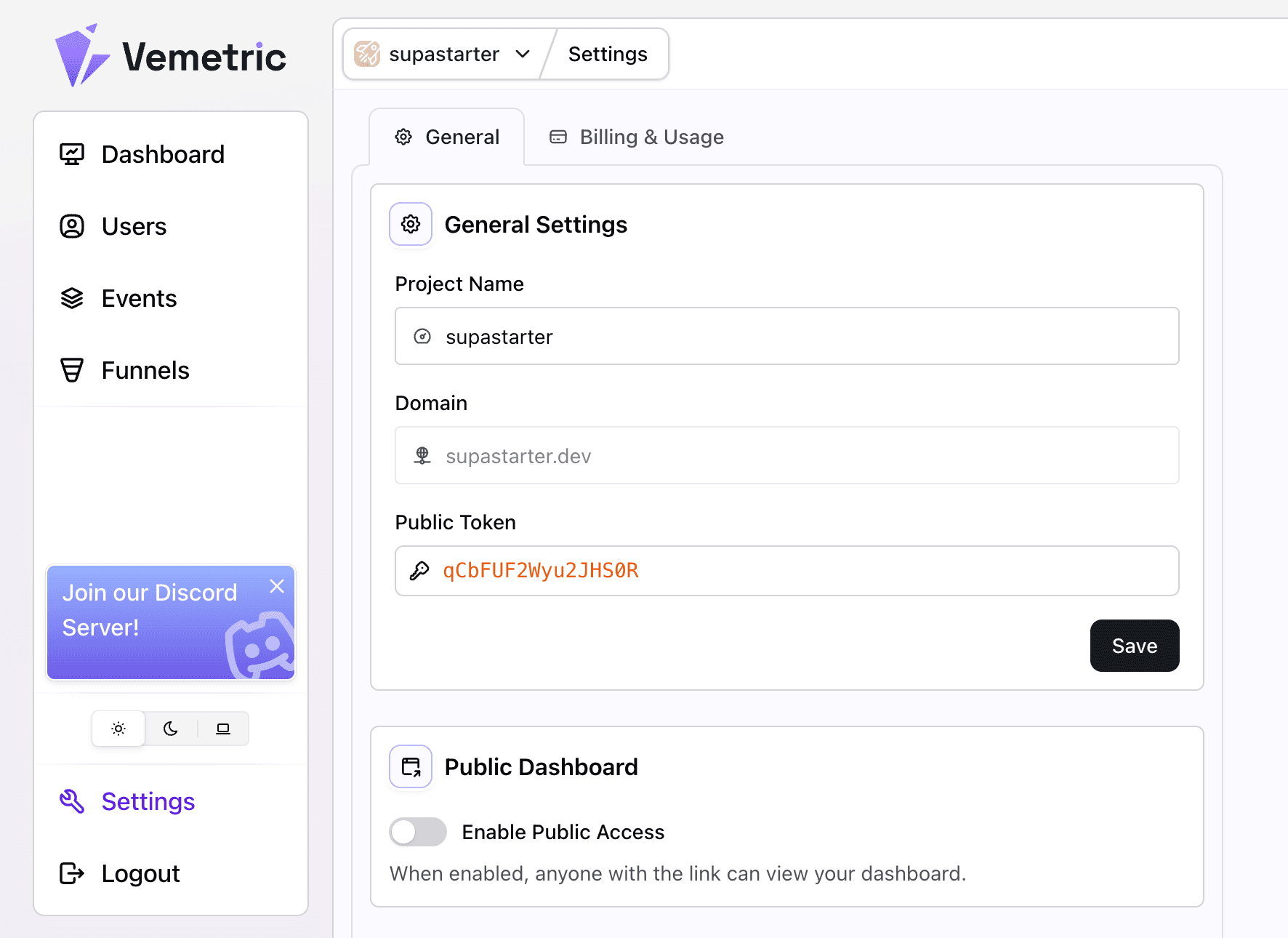Image resolution: width=1288 pixels, height=938 pixels.
Task: Click the Settings wrench icon
Action: pos(72,801)
